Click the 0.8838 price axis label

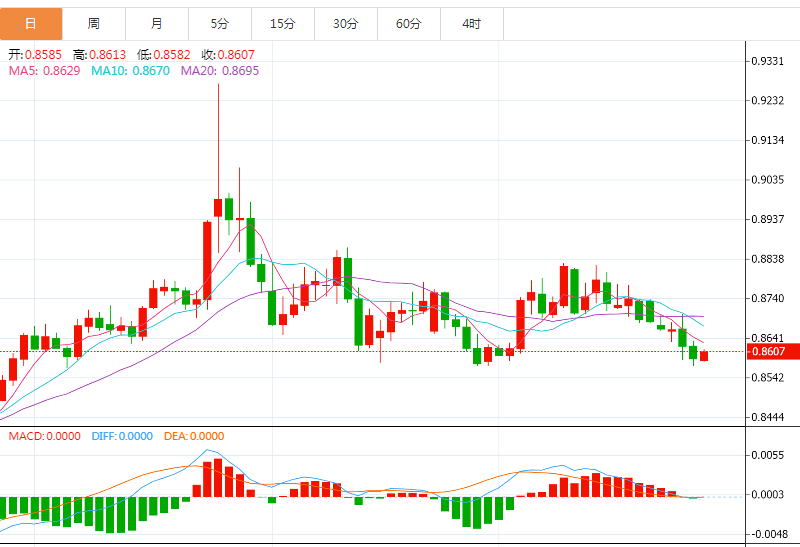pos(768,259)
